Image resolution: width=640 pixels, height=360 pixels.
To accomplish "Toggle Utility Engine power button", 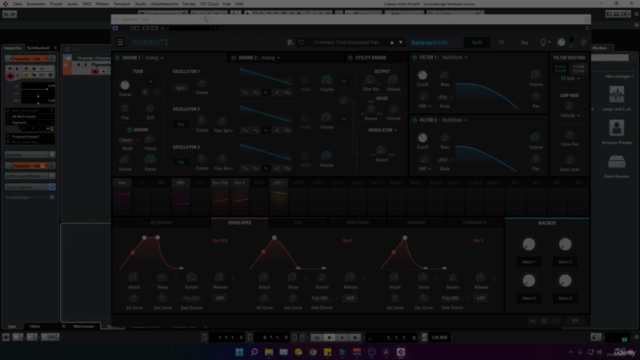I will pos(350,58).
